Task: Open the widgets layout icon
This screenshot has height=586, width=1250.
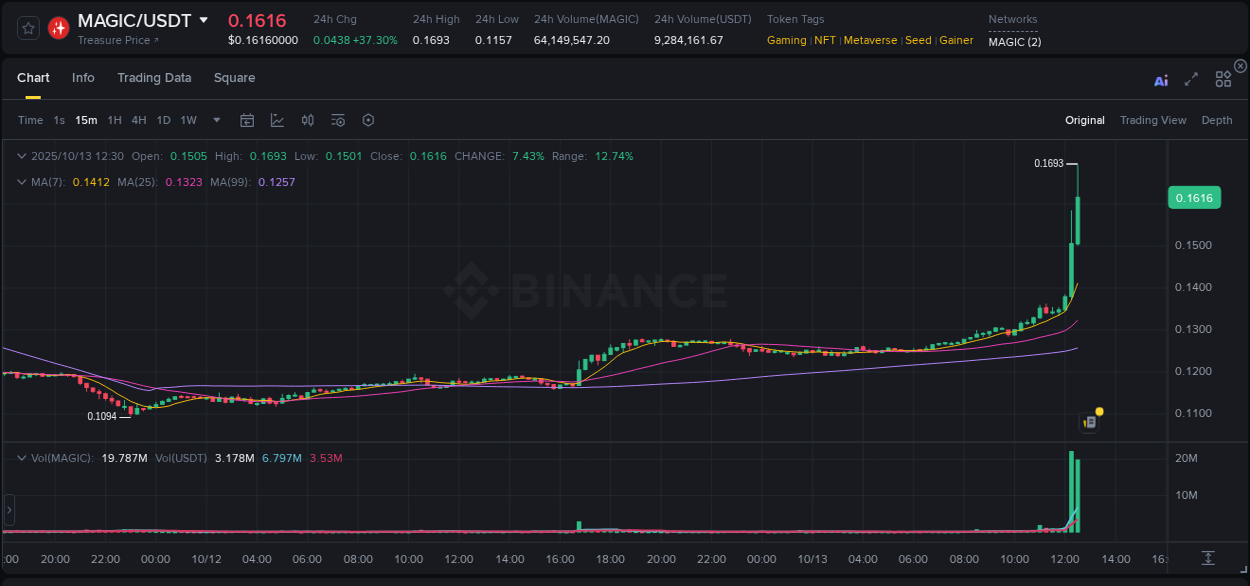Action: click(x=1222, y=80)
